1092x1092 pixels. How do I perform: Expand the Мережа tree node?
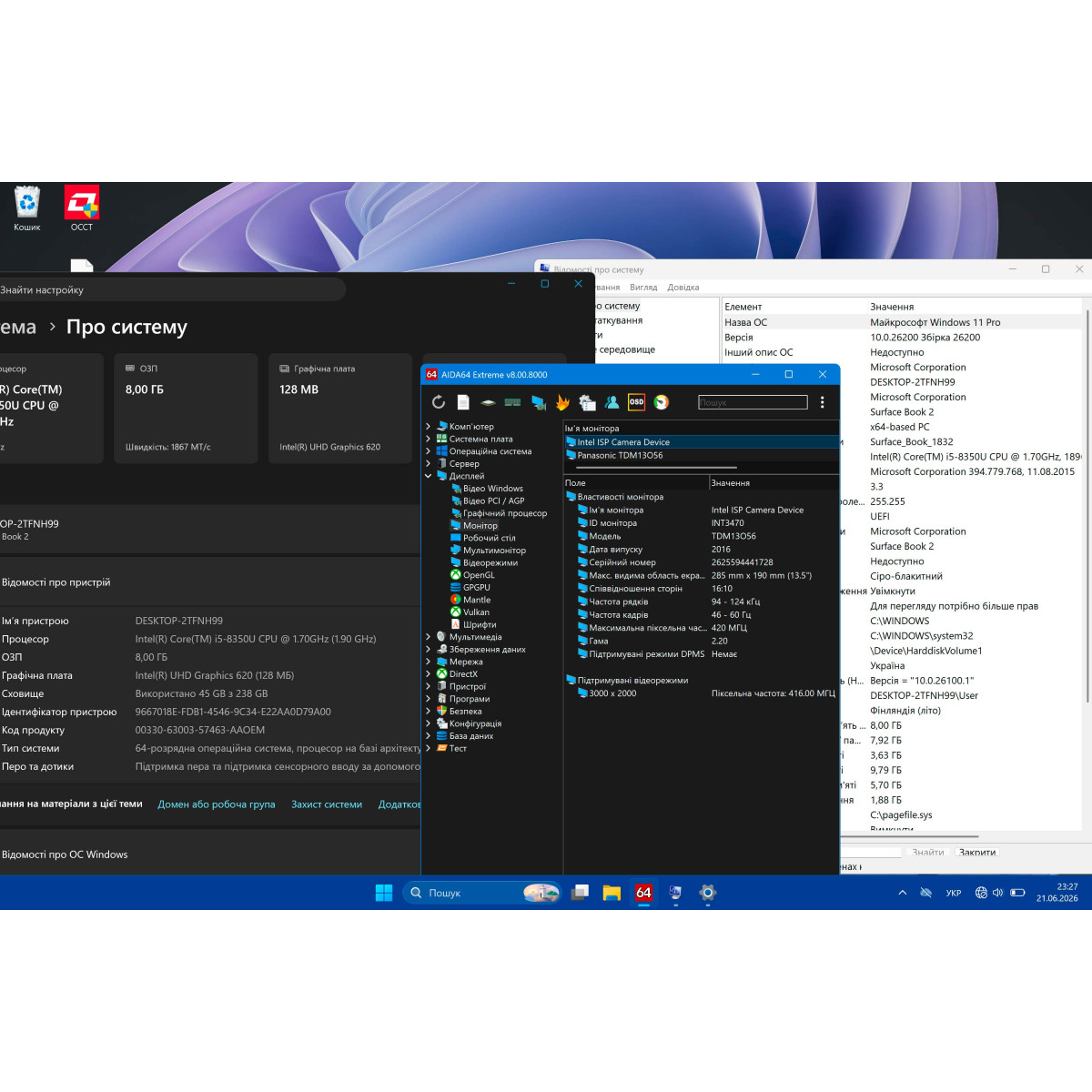coord(428,662)
